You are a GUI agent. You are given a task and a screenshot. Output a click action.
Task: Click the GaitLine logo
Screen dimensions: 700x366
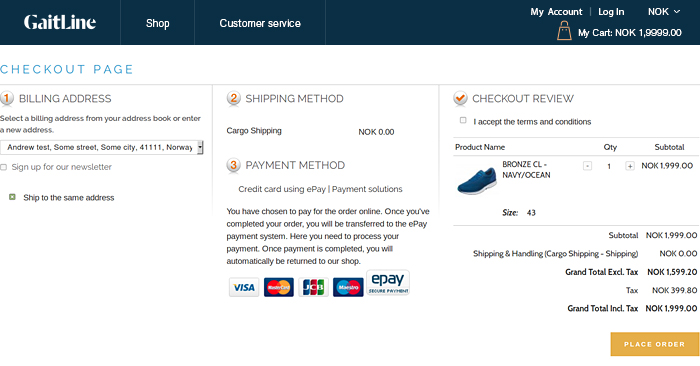coord(60,22)
